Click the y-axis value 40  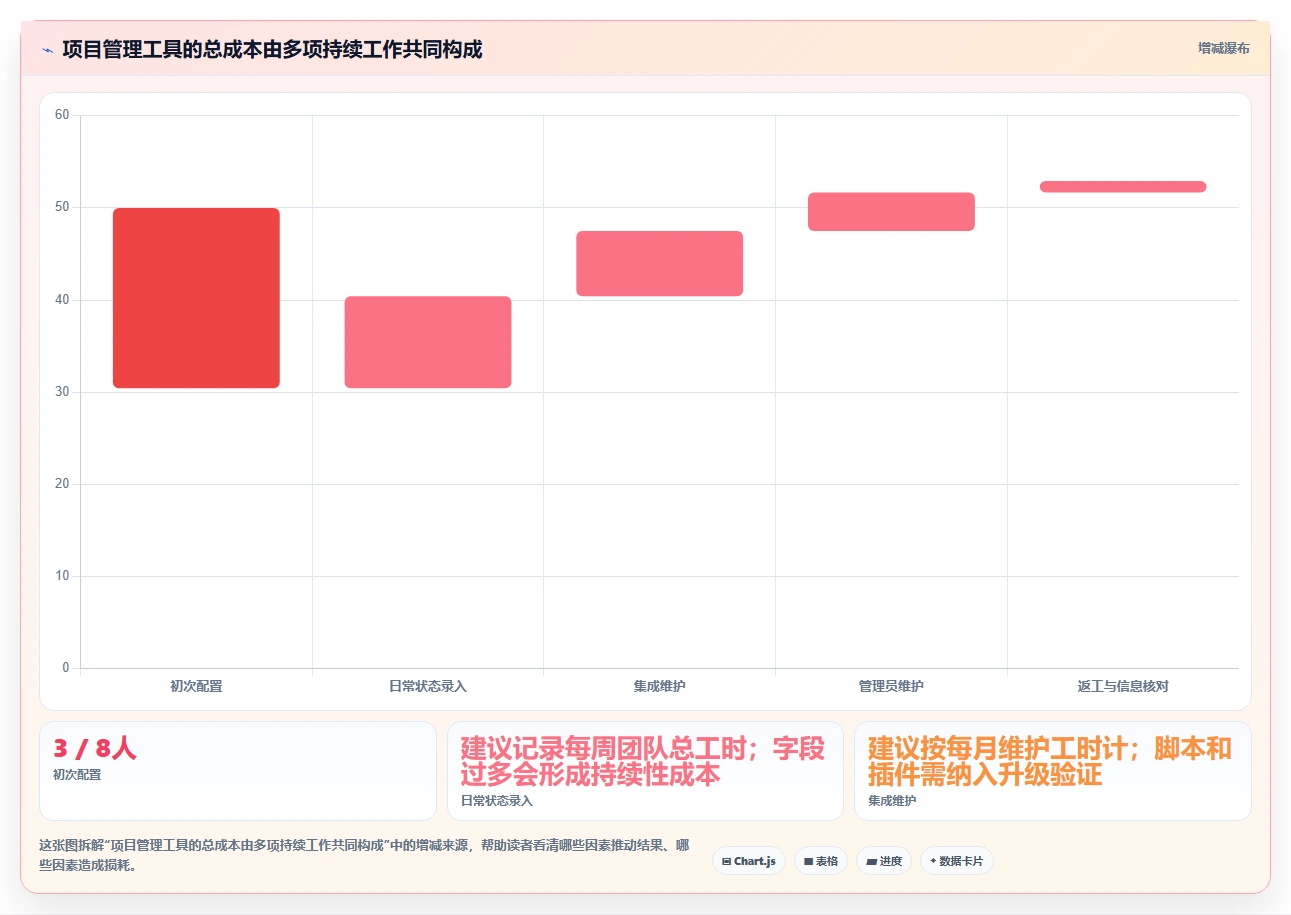coord(62,300)
